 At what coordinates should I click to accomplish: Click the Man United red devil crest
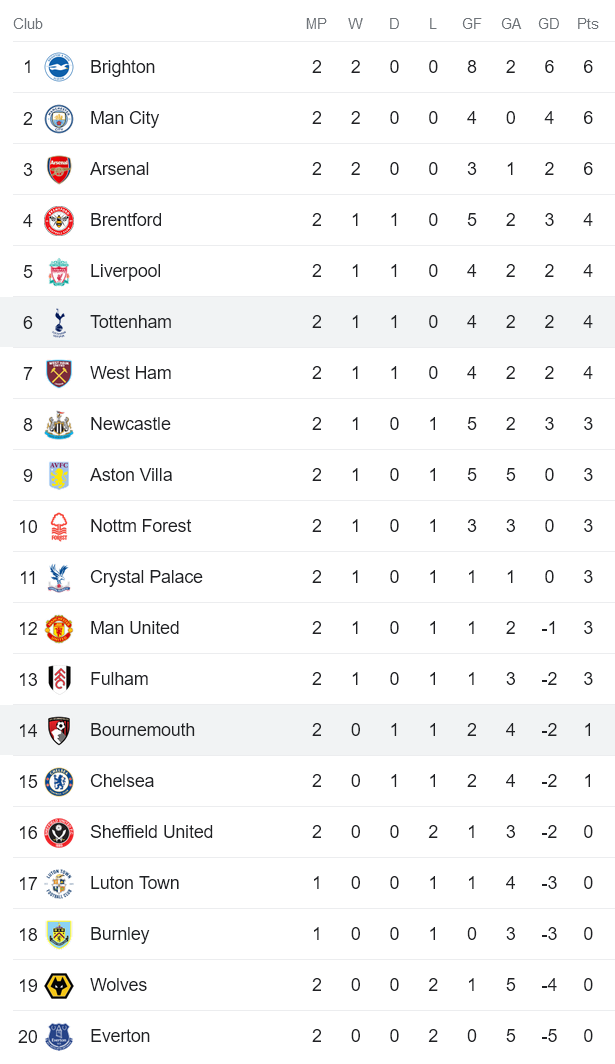59,628
